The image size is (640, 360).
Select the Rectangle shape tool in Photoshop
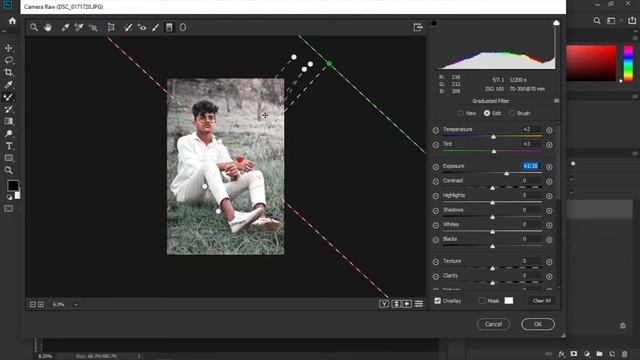coord(9,158)
